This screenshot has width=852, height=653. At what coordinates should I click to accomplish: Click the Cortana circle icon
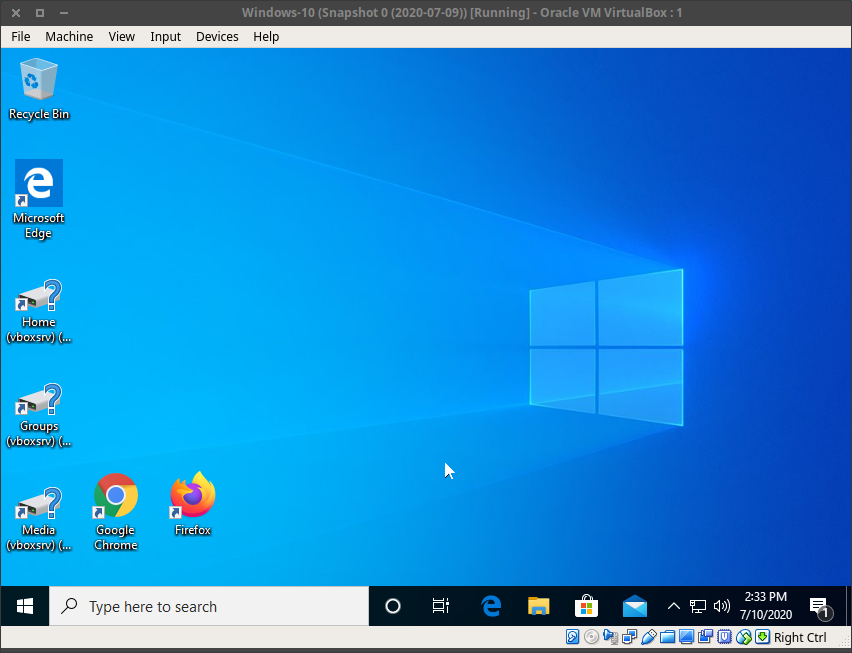[x=393, y=606]
